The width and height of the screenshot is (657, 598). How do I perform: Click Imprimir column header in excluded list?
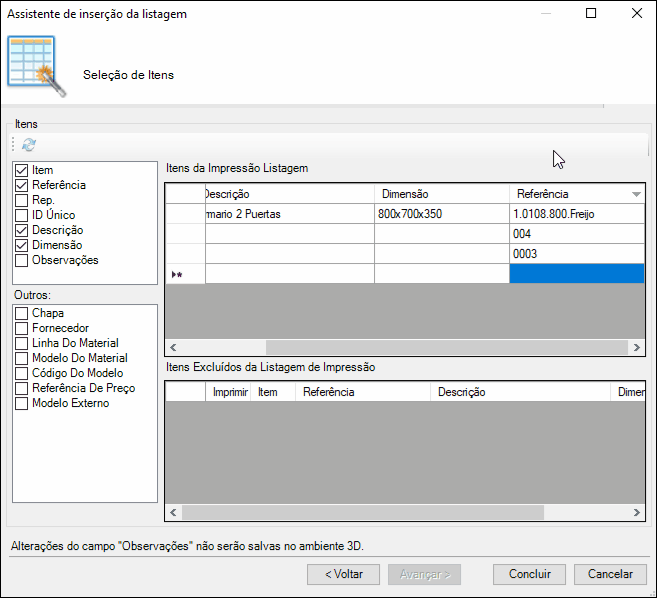point(228,392)
